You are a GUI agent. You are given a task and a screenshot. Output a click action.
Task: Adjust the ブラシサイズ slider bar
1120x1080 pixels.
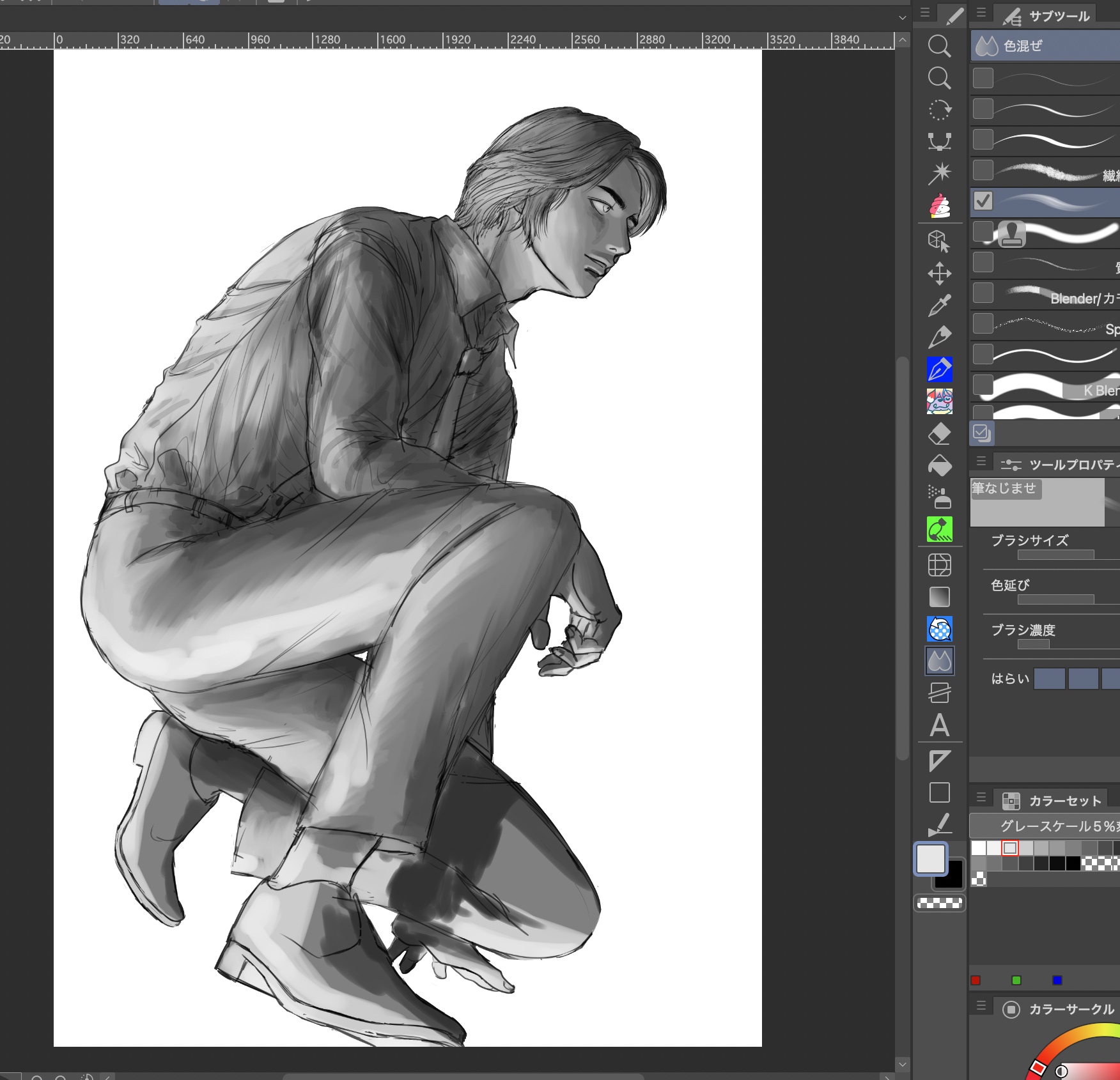pos(1055,555)
